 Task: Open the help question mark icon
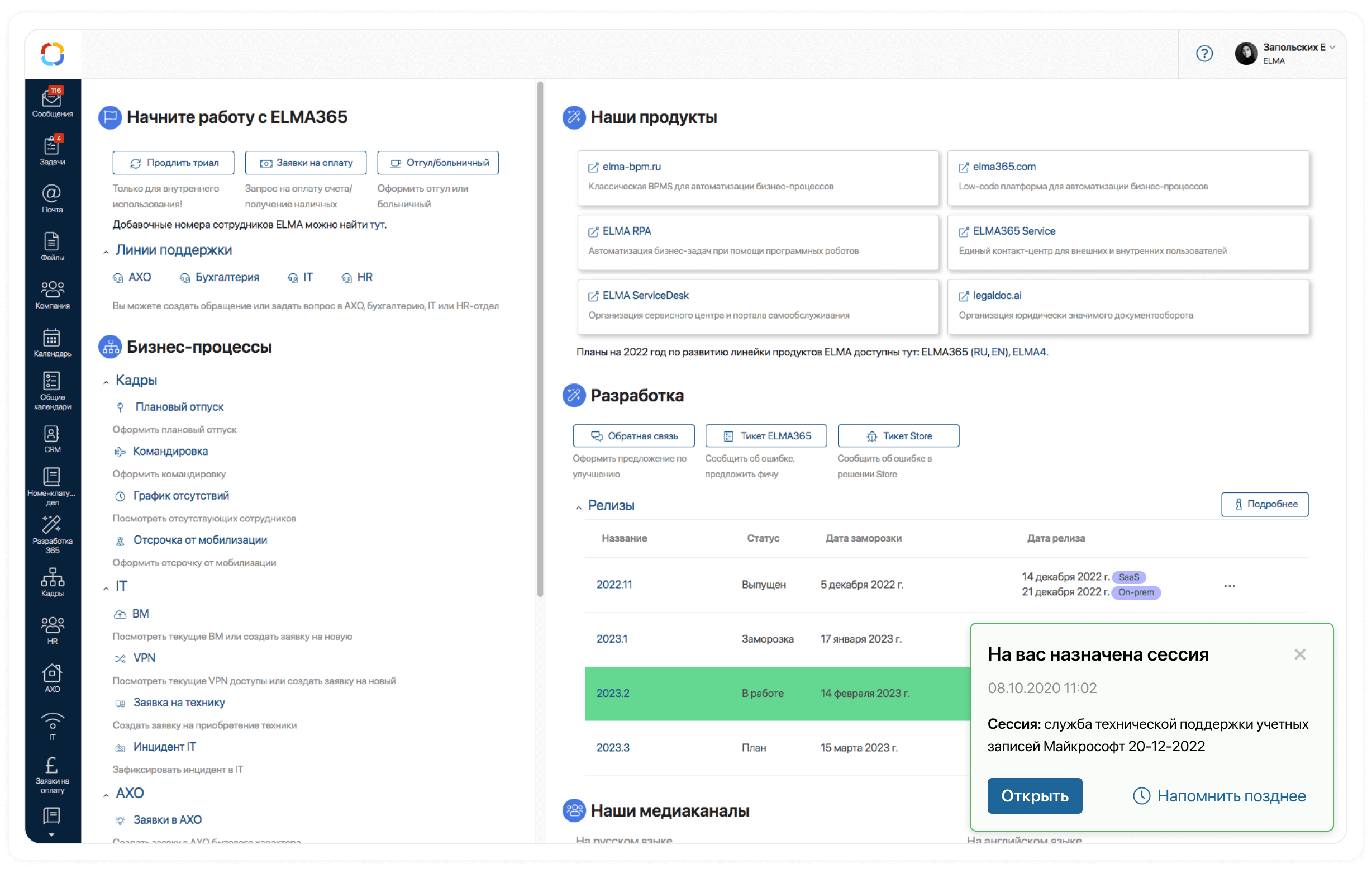1204,54
